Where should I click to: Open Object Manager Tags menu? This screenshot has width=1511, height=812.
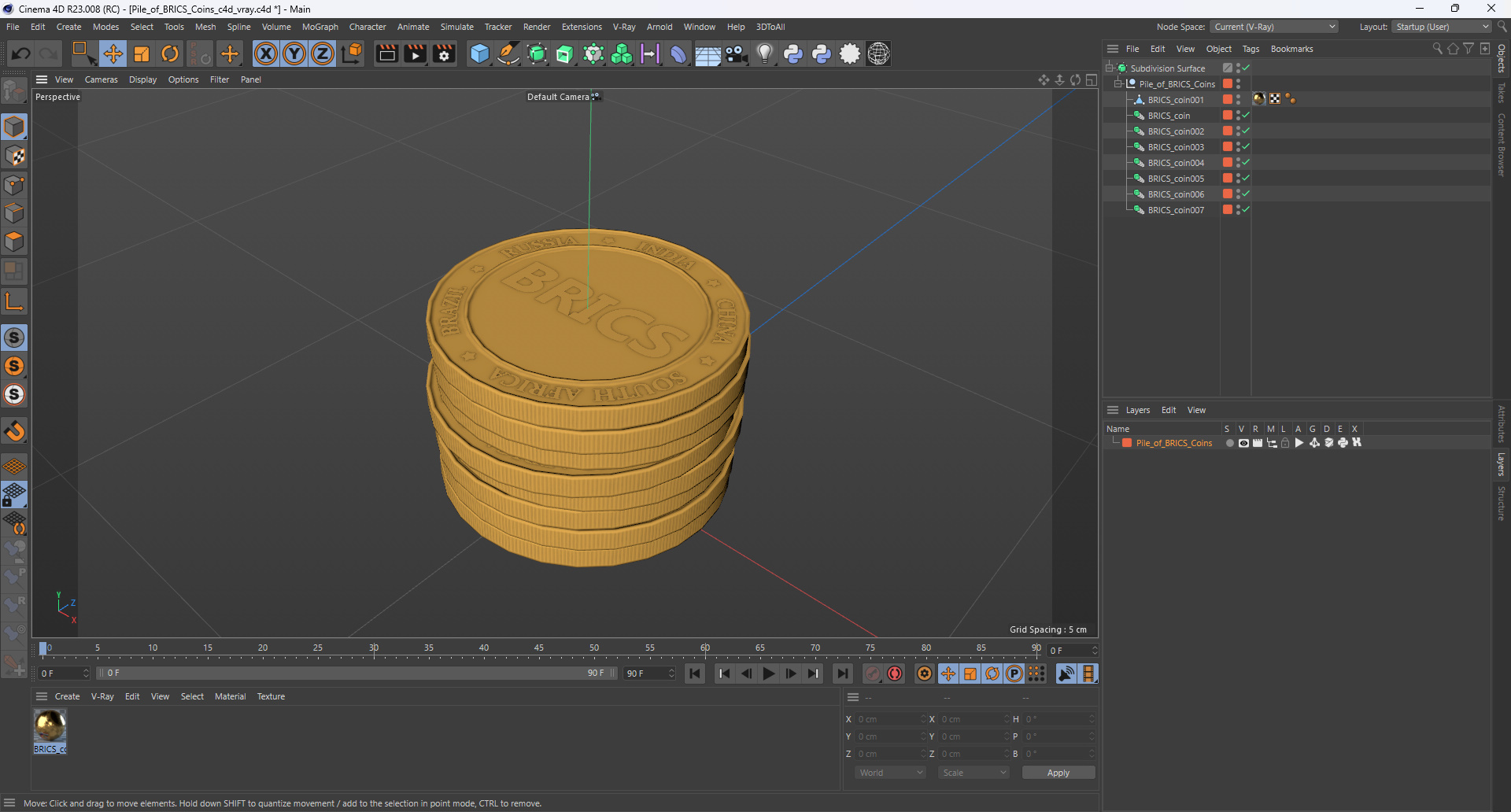[x=1251, y=49]
